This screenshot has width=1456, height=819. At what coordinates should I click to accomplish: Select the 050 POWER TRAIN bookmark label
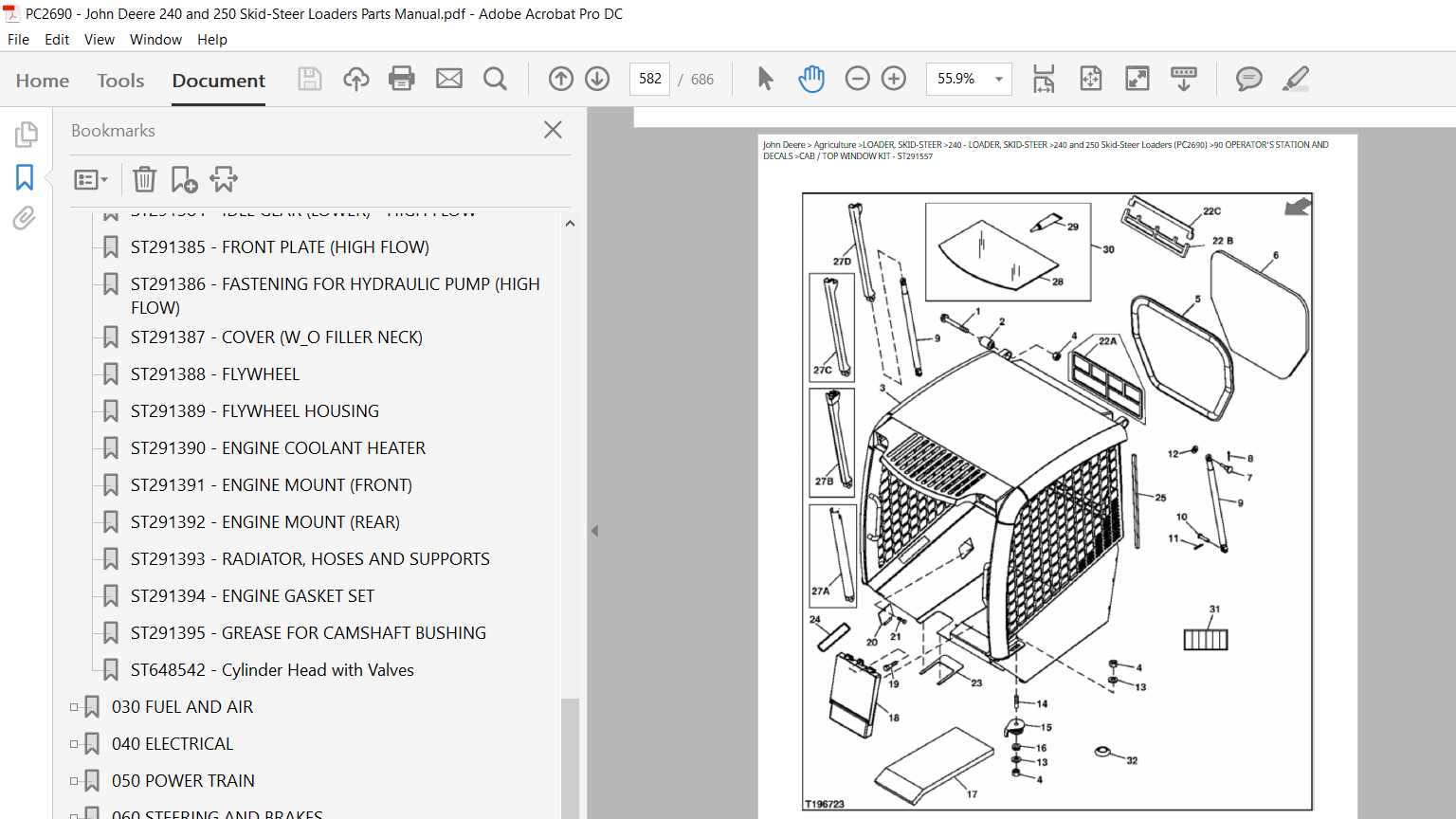183,781
